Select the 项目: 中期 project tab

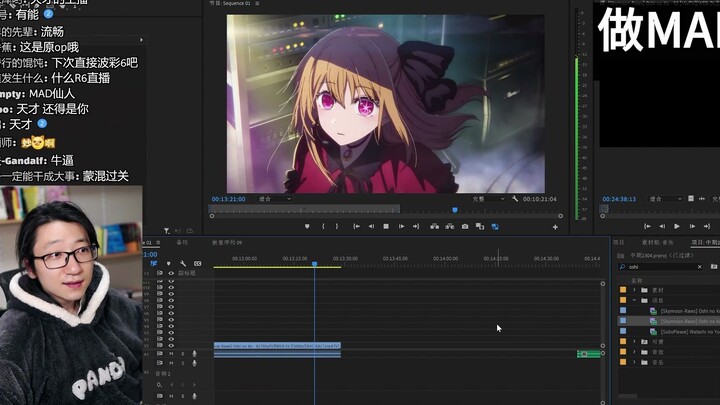point(705,242)
